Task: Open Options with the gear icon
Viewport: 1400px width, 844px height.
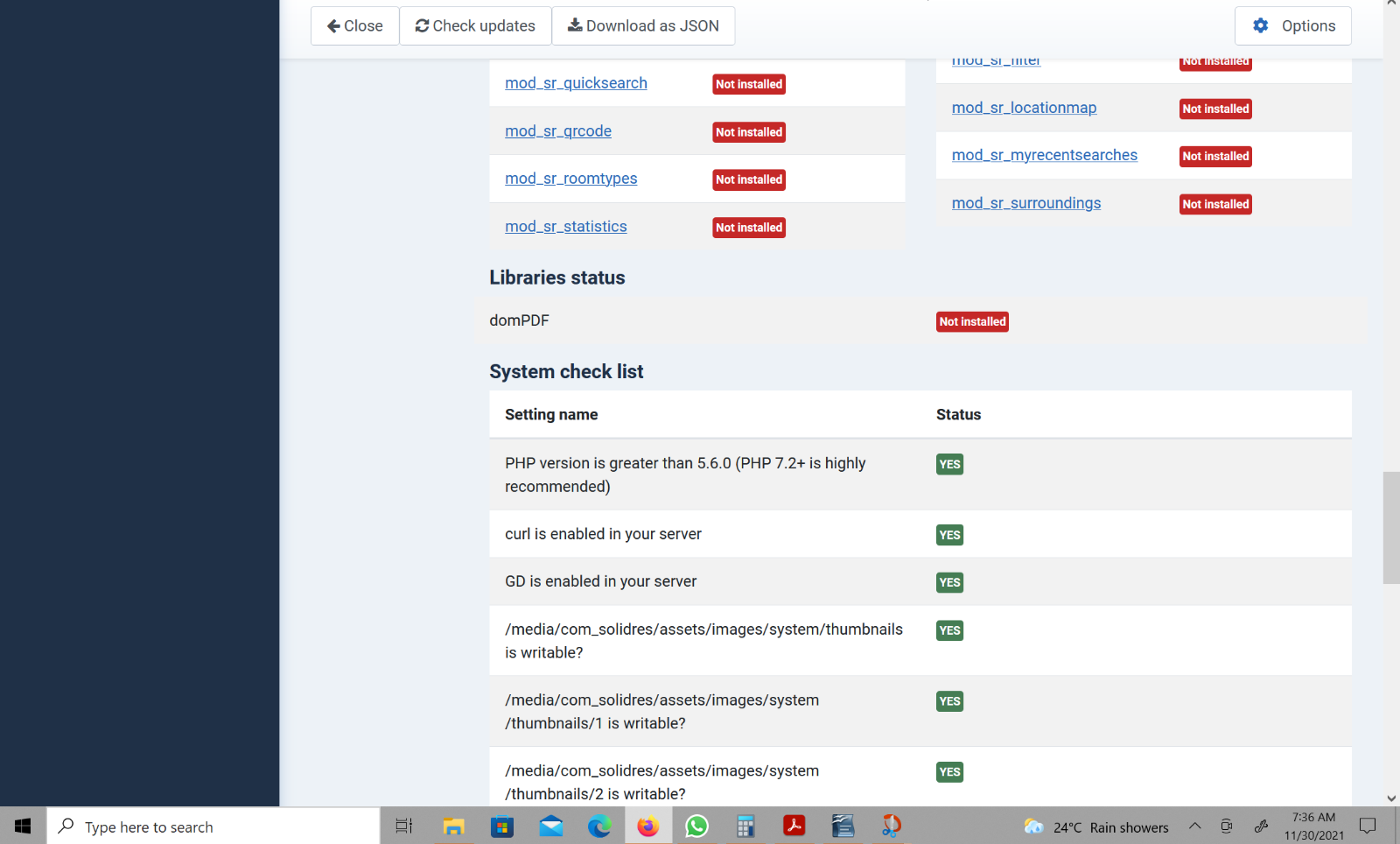Action: (1292, 26)
